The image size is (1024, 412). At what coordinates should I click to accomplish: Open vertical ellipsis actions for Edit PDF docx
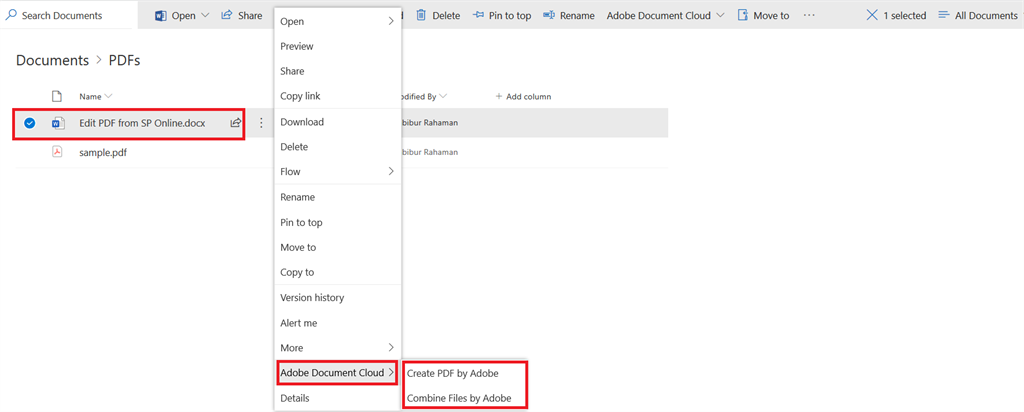[261, 123]
